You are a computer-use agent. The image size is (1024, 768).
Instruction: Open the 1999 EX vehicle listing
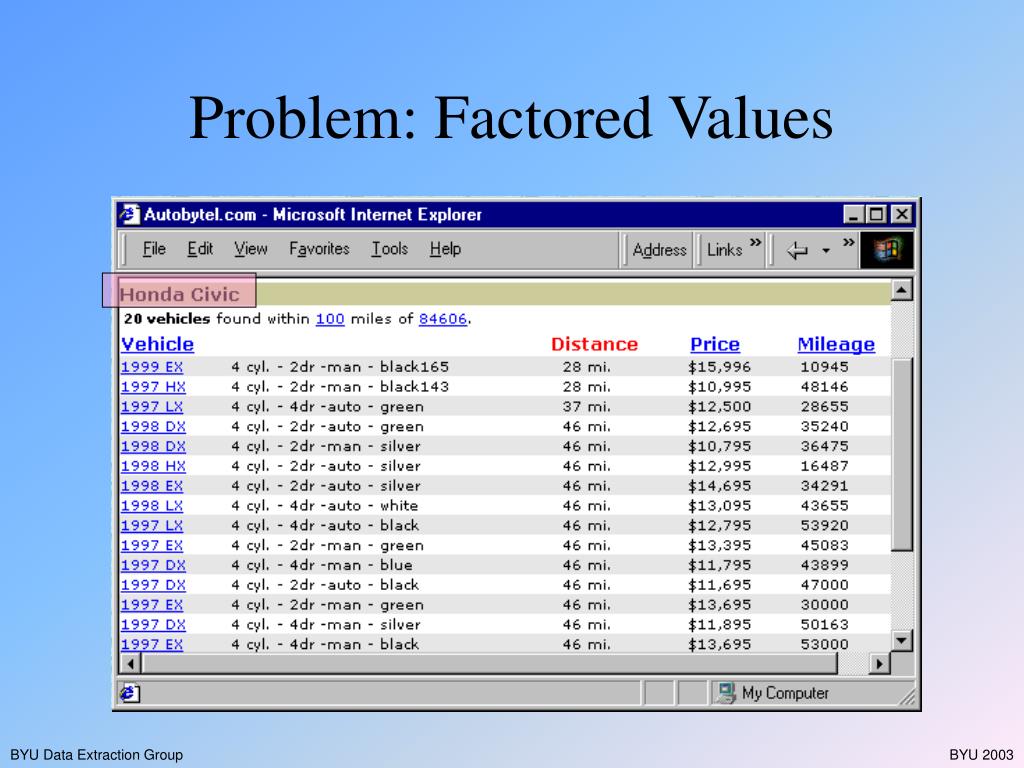152,367
